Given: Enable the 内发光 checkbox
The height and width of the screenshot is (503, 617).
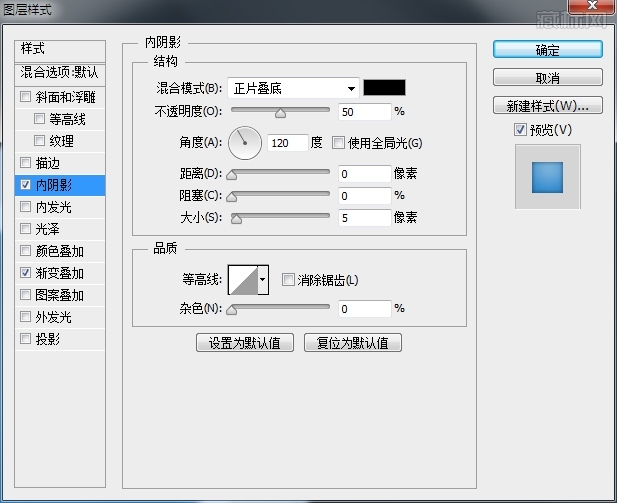Looking at the screenshot, I should click(26, 207).
